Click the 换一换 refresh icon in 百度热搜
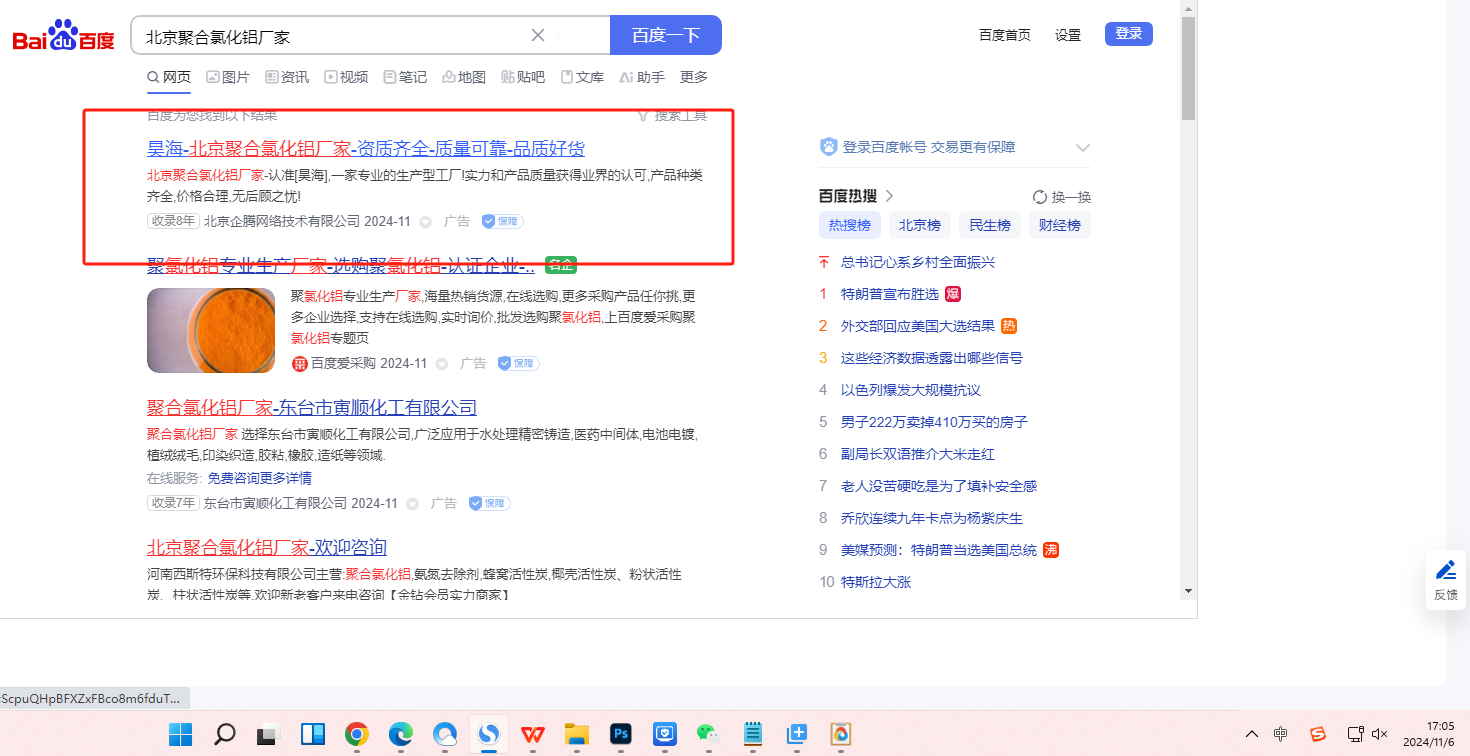Image resolution: width=1470 pixels, height=756 pixels. click(1040, 197)
